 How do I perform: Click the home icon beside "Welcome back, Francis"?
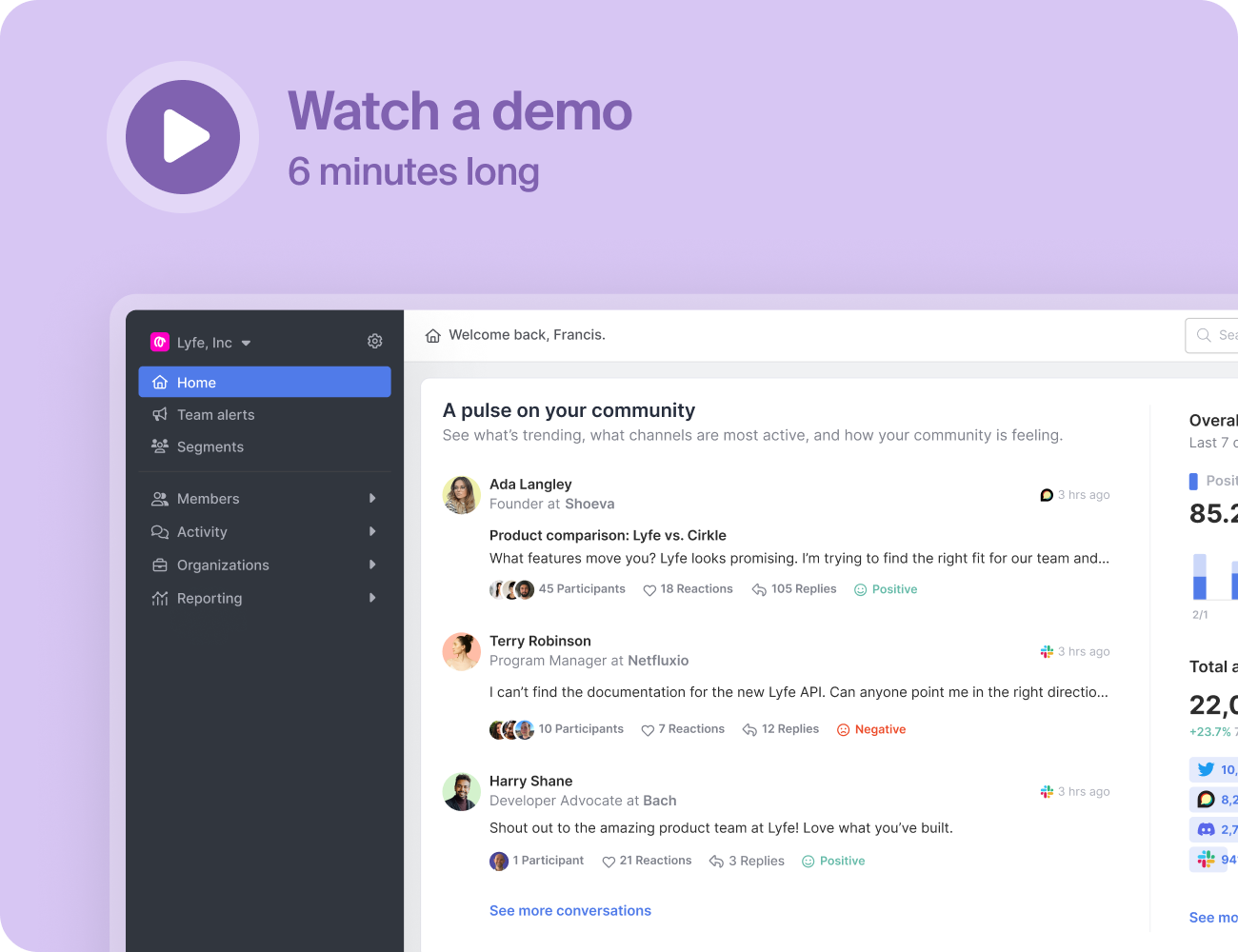pyautogui.click(x=433, y=335)
